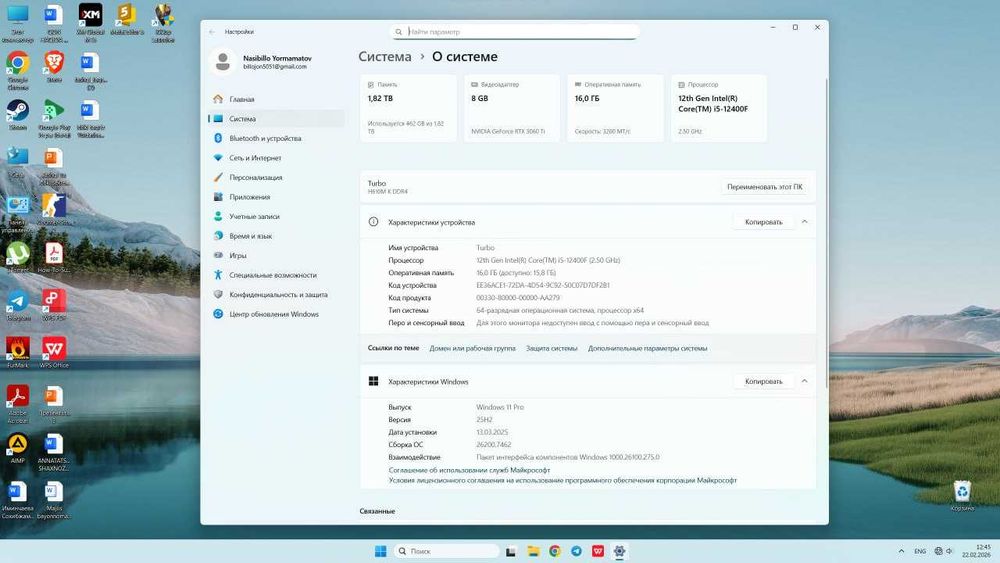Open Специальные возможности section
Image resolution: width=1000 pixels, height=563 pixels.
tap(275, 275)
